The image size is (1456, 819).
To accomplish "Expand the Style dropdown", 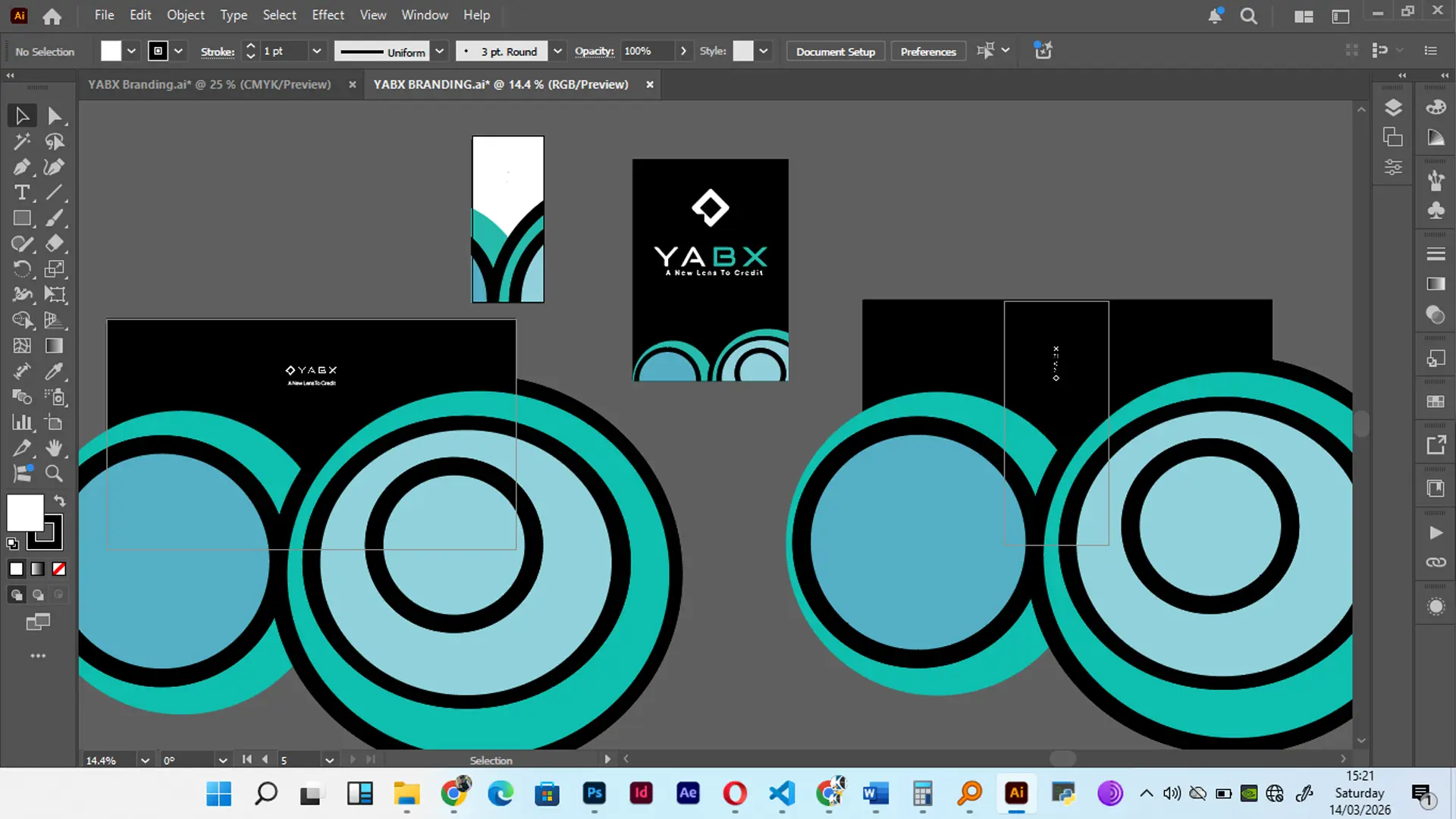I will (764, 51).
